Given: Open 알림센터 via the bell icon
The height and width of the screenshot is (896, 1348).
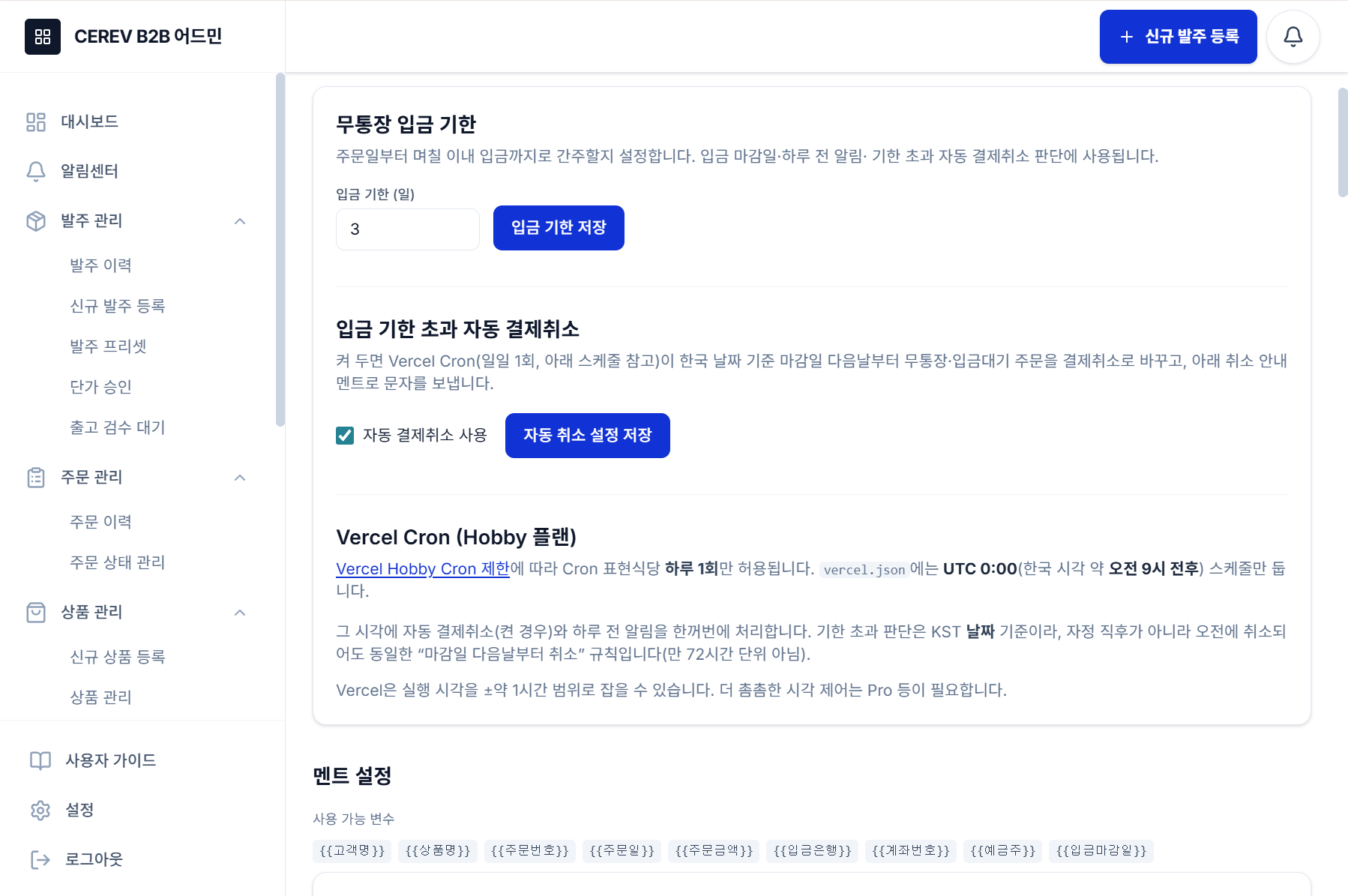Looking at the screenshot, I should (x=36, y=171).
